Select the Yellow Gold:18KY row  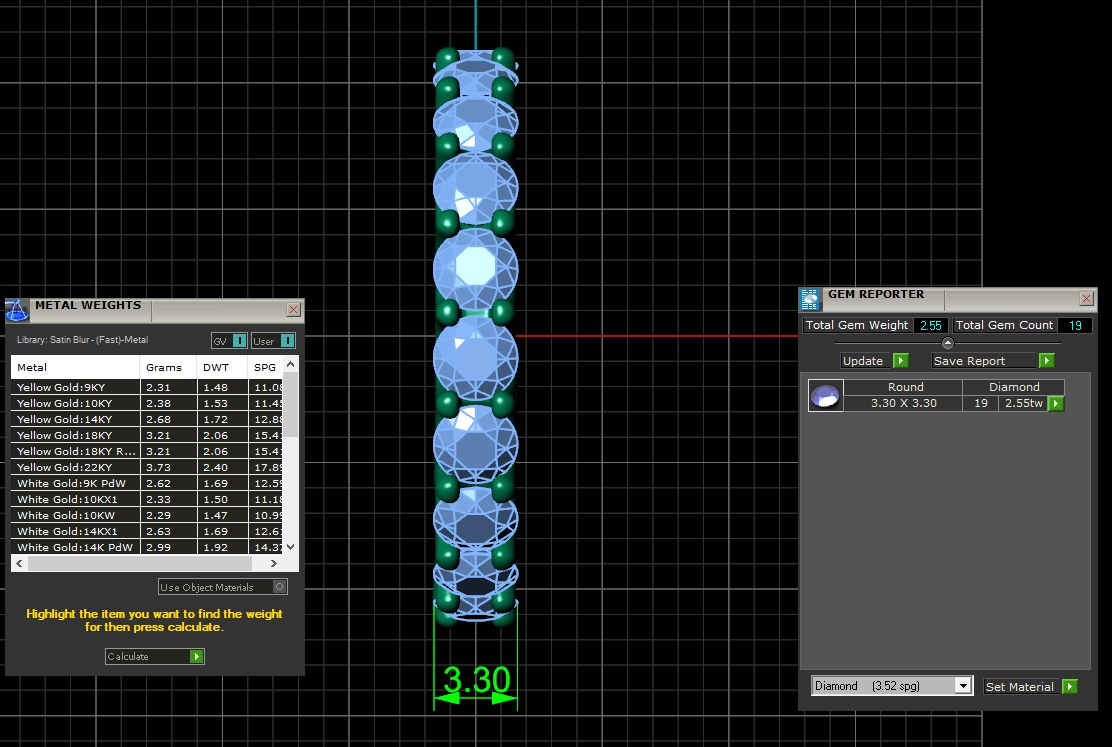point(148,435)
